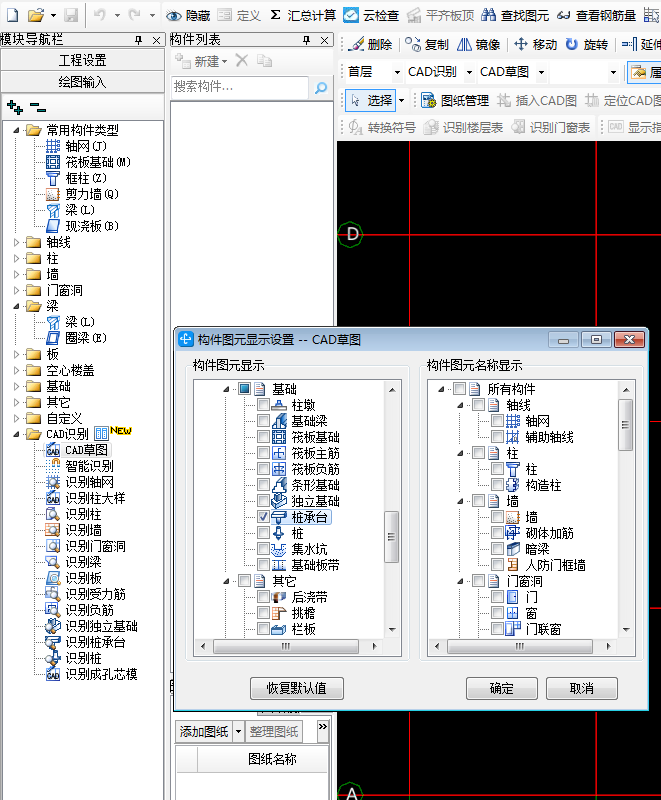Viewport: 661px width, 800px height.
Task: Run 汇总计算 from the toolbar
Action: 303,16
